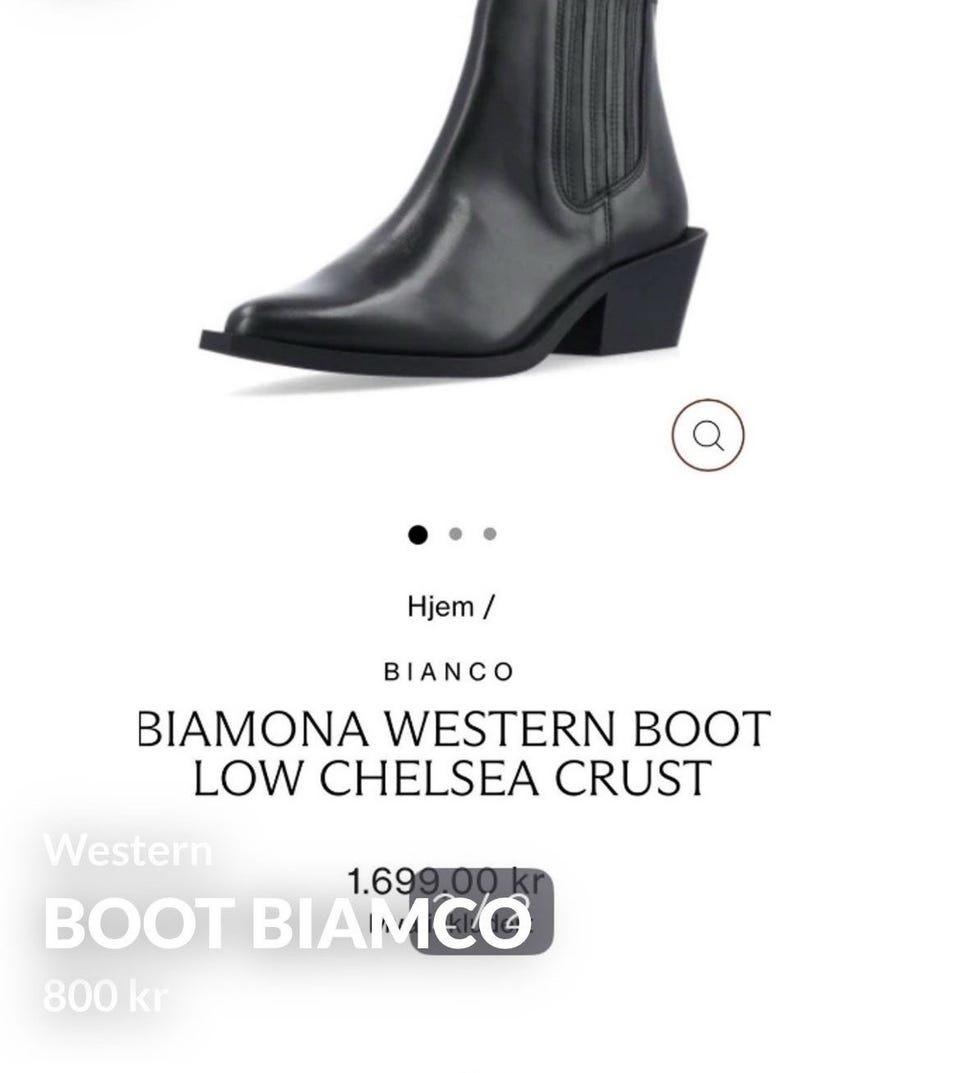Screen dimensions: 960x1073
Task: Click the Western caption overlay text
Action: (127, 851)
